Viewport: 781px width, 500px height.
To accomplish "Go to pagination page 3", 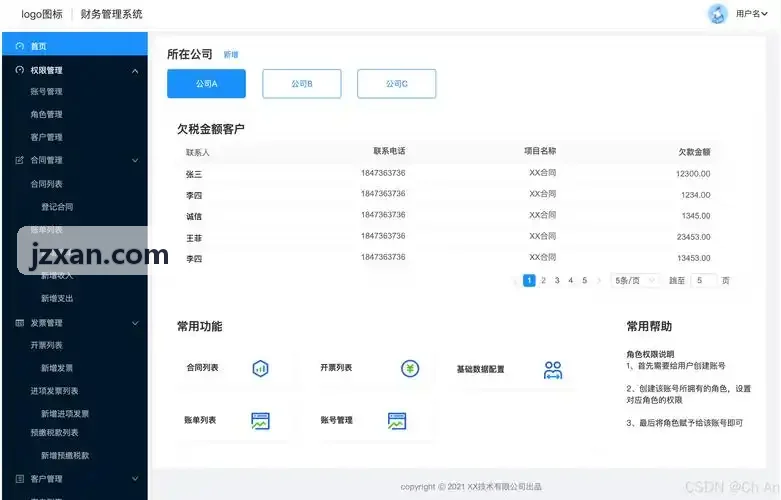I will point(557,280).
